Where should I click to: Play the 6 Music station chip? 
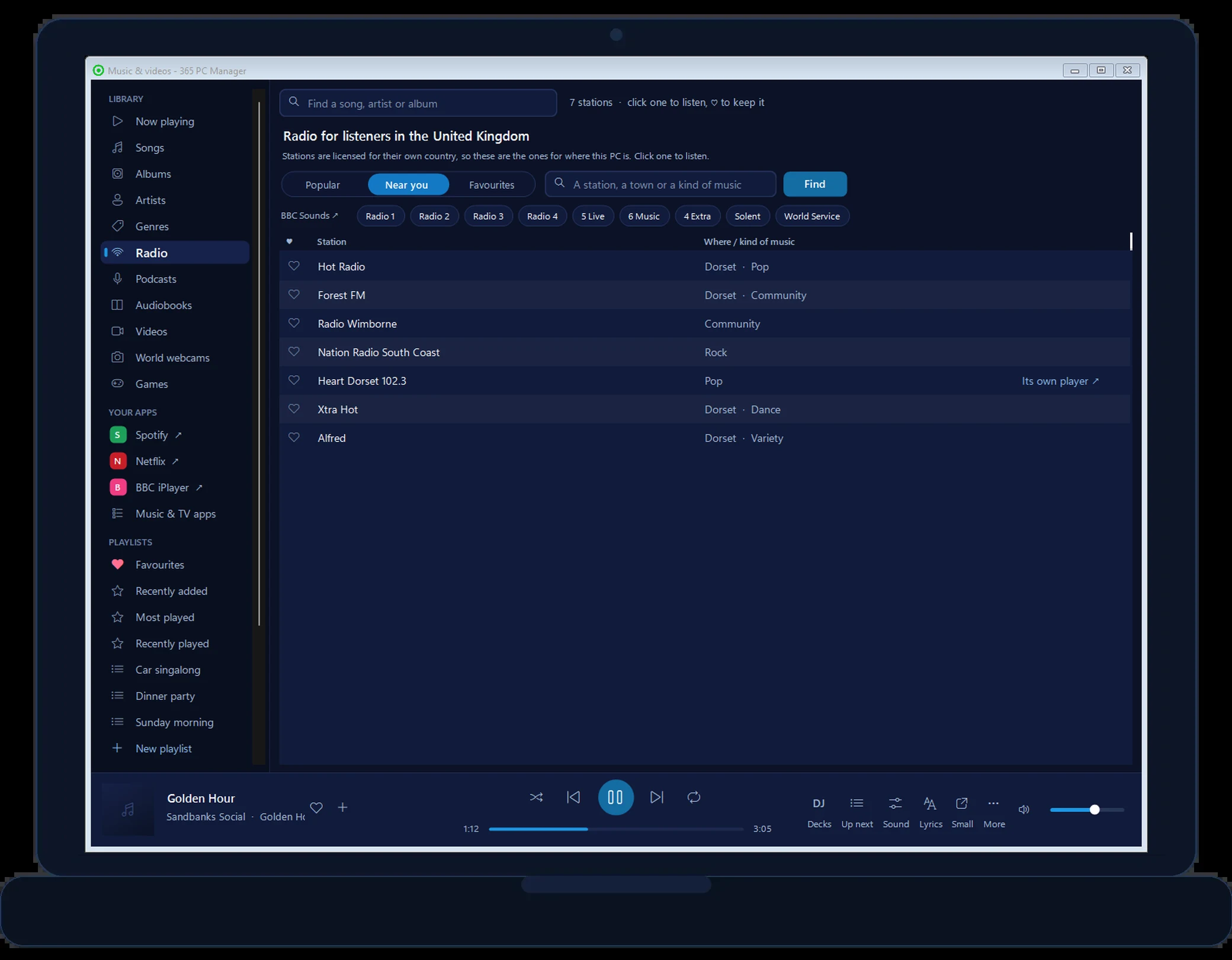click(x=644, y=216)
